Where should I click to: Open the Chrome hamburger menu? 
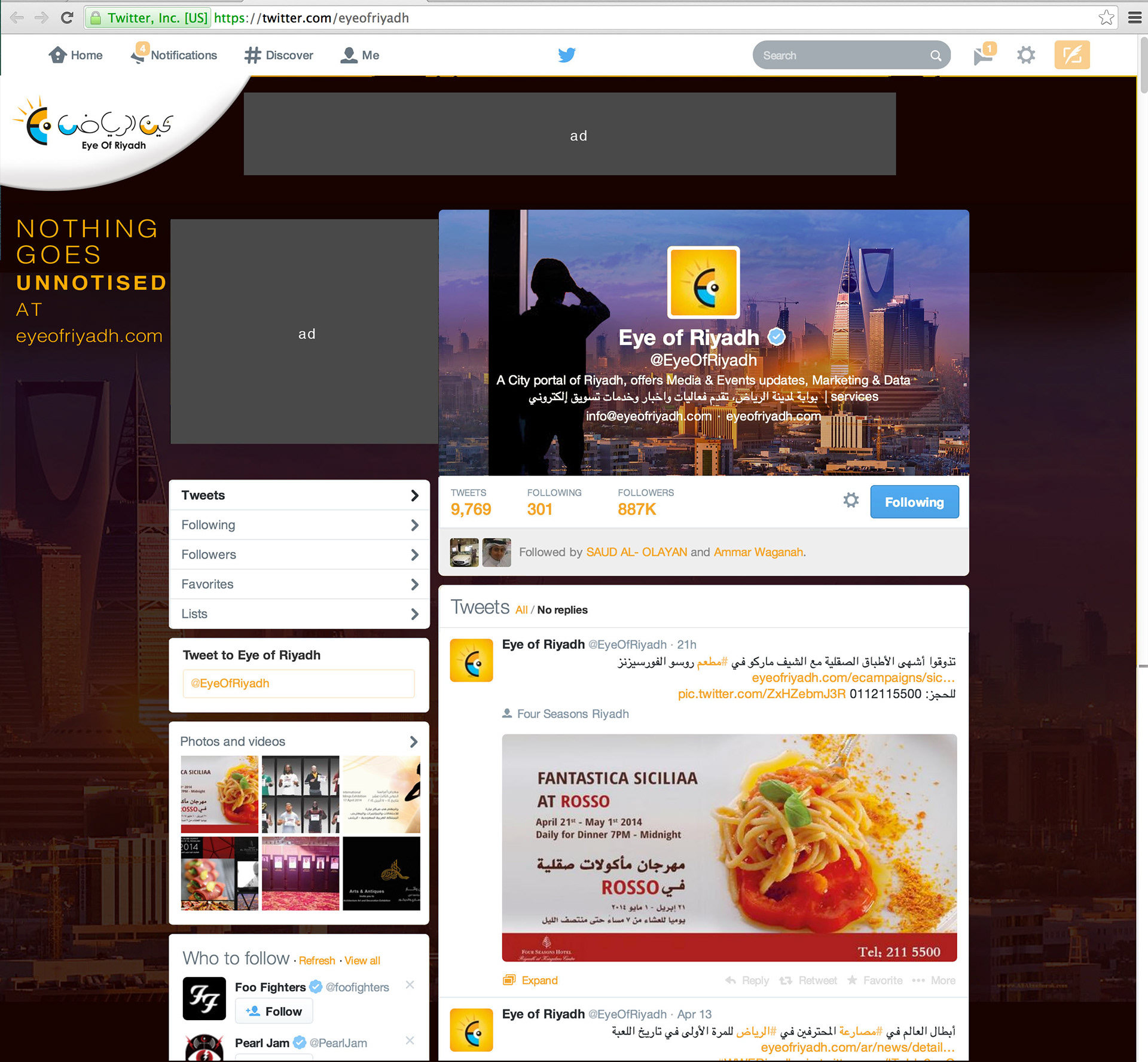pyautogui.click(x=1134, y=18)
